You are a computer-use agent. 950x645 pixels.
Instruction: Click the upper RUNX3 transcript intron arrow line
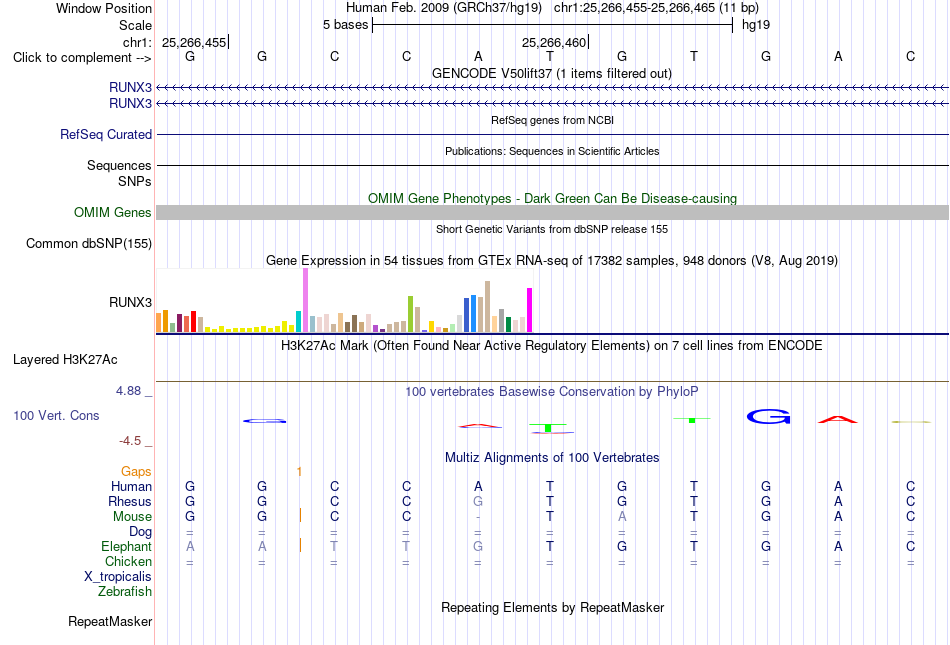pyautogui.click(x=552, y=88)
